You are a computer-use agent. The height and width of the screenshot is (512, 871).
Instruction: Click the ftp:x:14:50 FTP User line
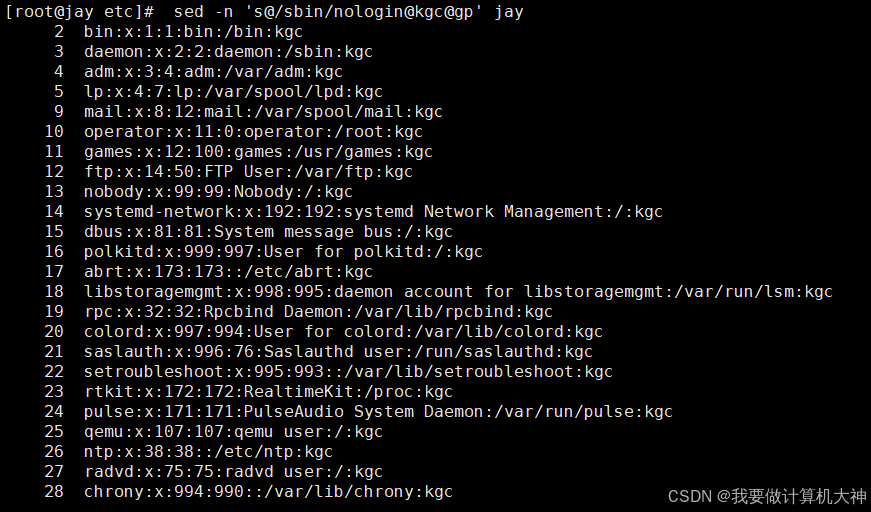248,172
